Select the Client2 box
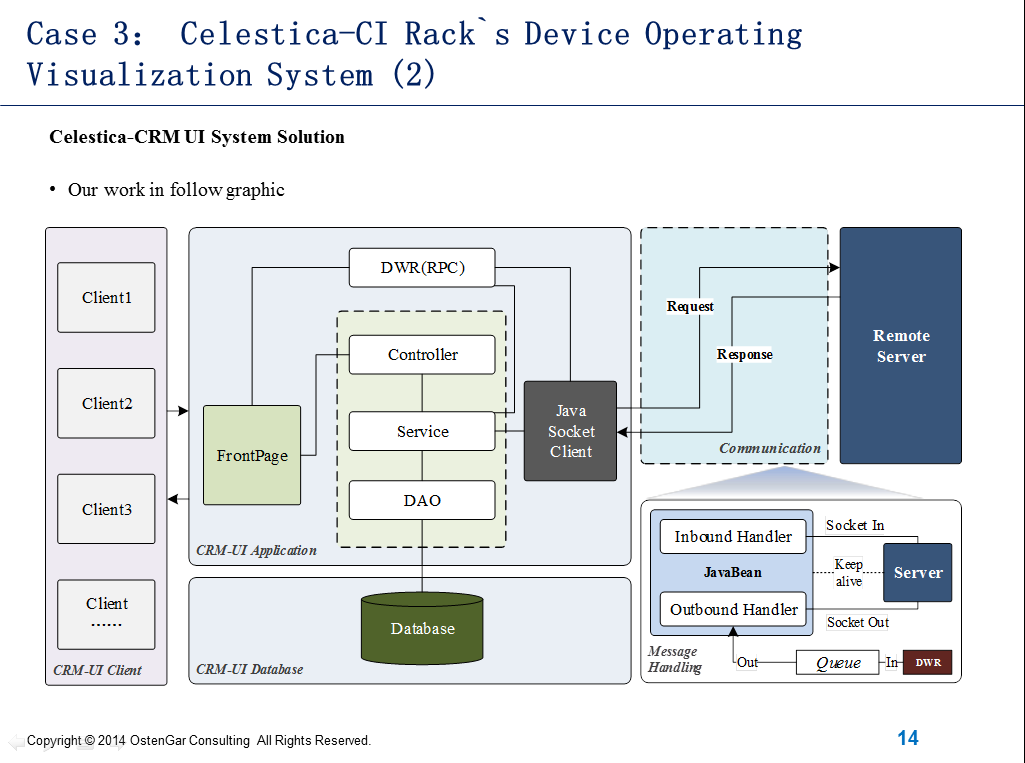Viewport: 1025px width, 763px height. [107, 403]
